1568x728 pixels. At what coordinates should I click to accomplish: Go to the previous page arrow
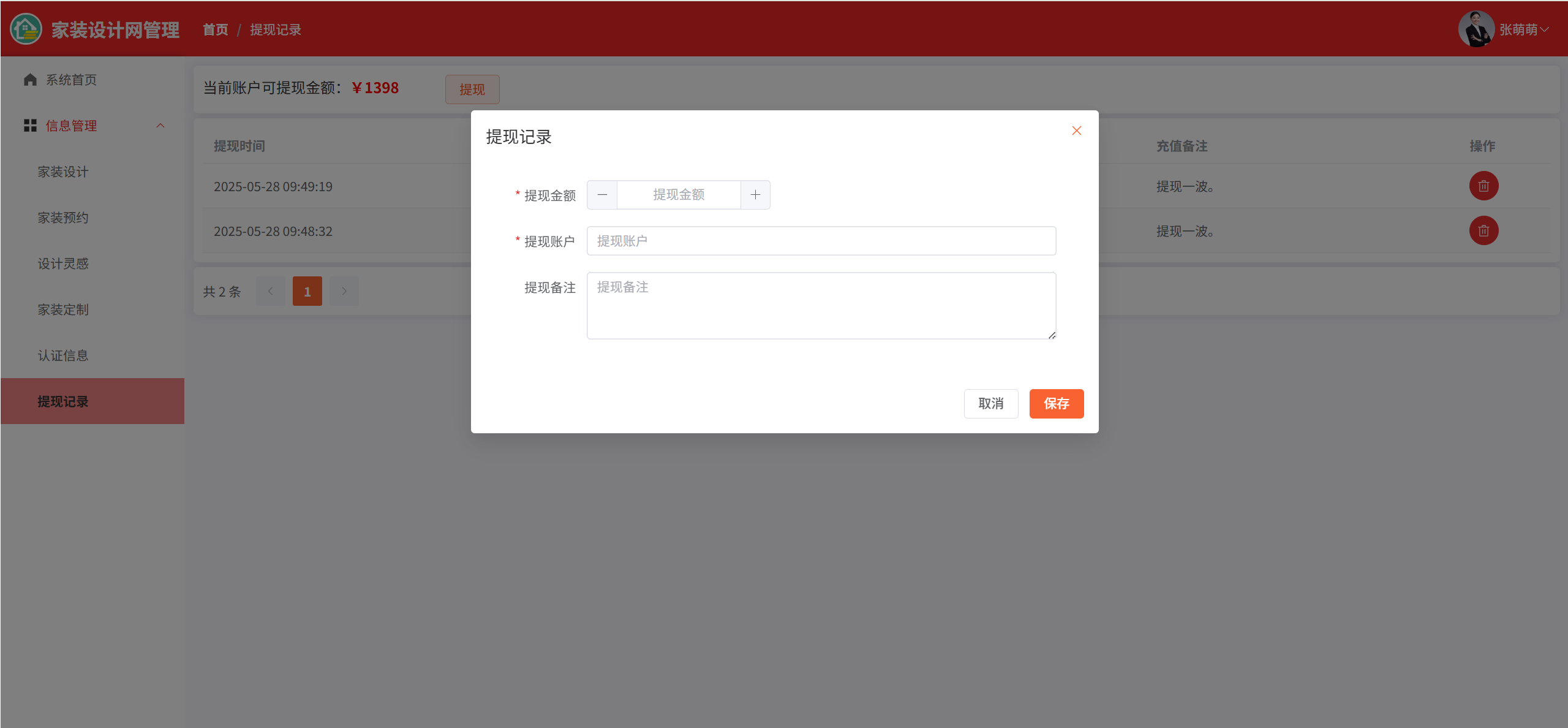click(271, 291)
